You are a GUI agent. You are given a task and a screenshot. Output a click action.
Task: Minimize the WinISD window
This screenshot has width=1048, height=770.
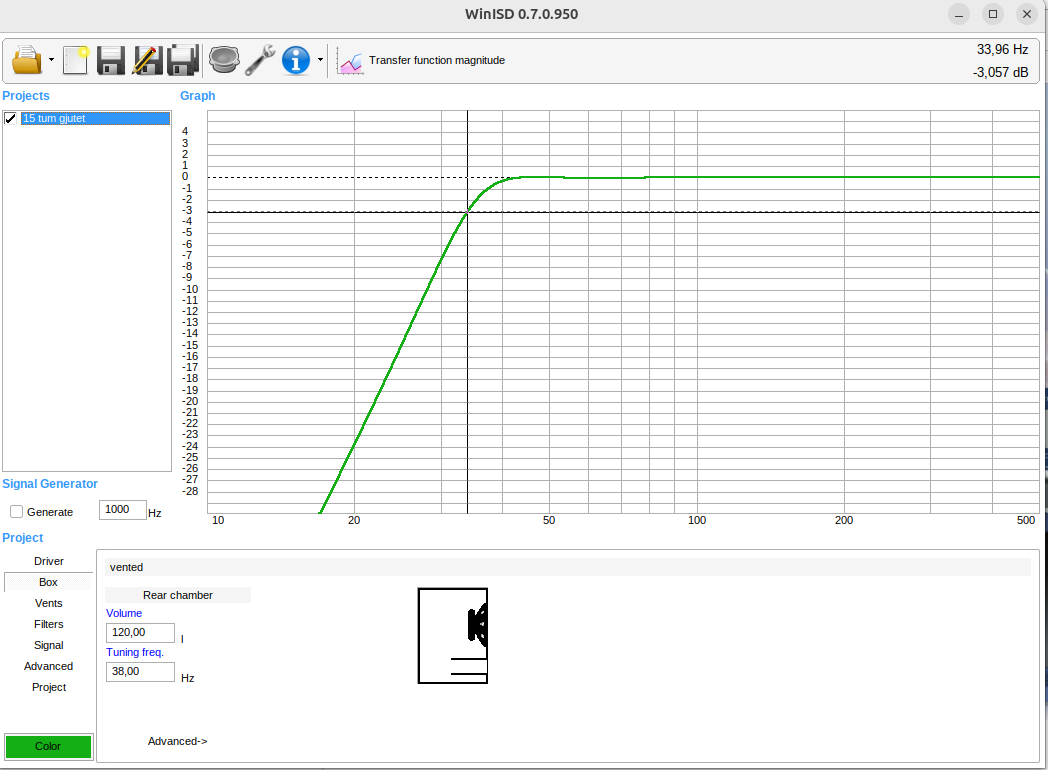pyautogui.click(x=958, y=14)
